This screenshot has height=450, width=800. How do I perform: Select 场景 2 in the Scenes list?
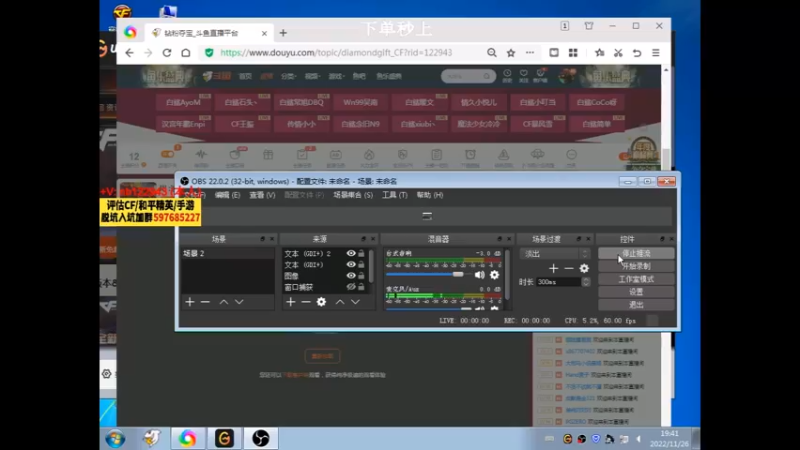point(228,253)
